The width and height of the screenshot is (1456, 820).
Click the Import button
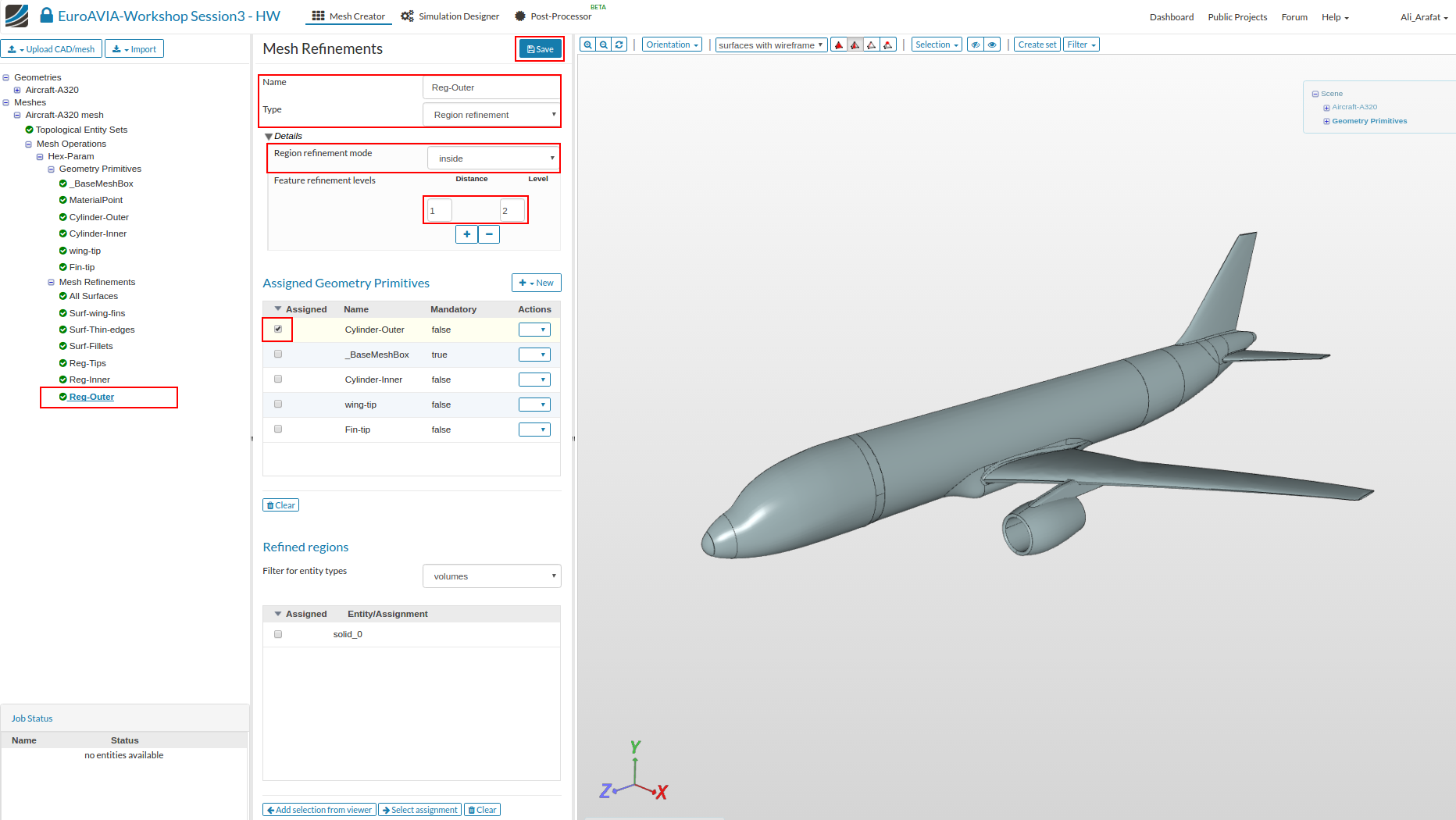[x=134, y=49]
